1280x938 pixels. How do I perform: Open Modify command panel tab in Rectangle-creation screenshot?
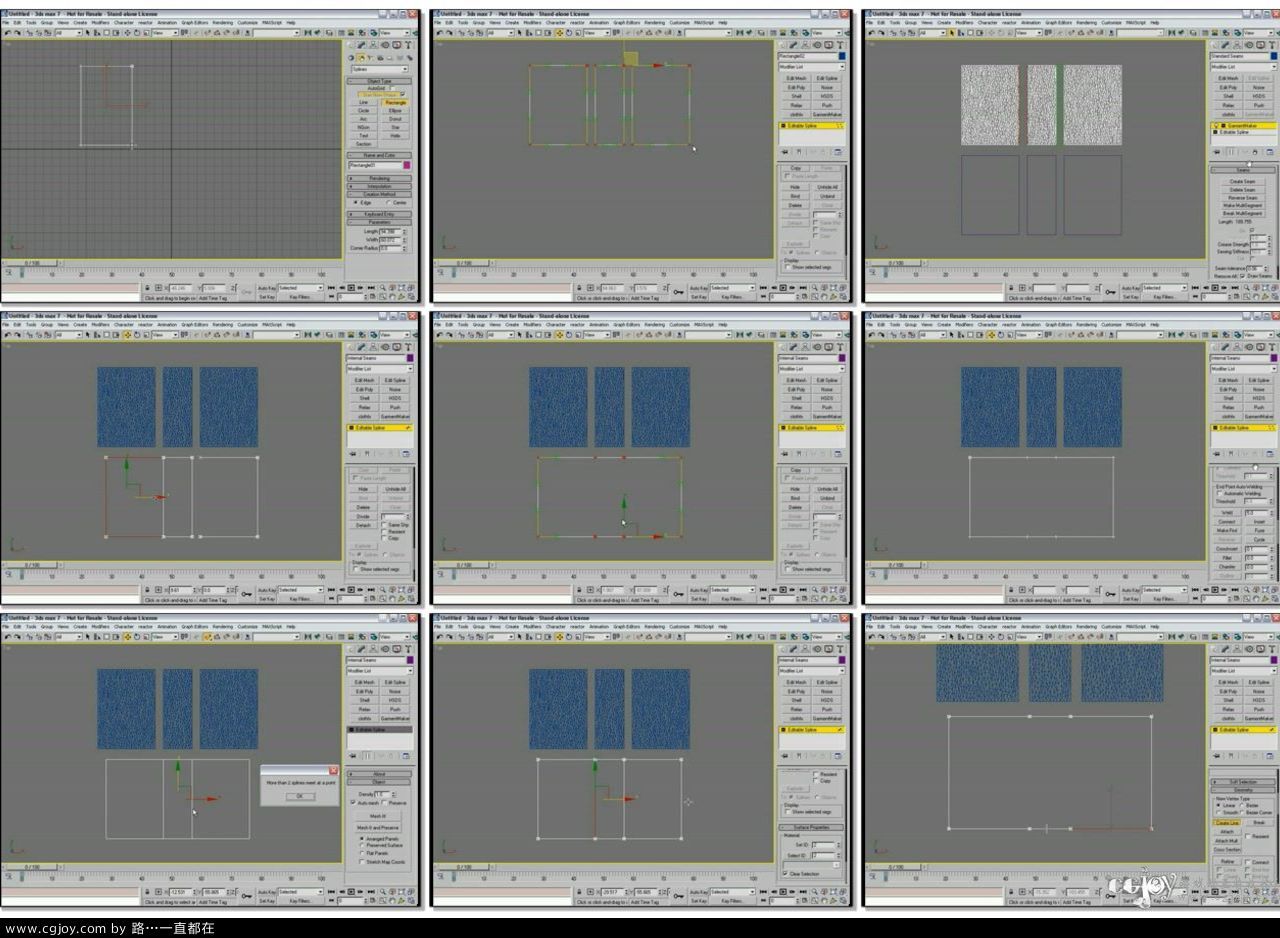coord(362,45)
